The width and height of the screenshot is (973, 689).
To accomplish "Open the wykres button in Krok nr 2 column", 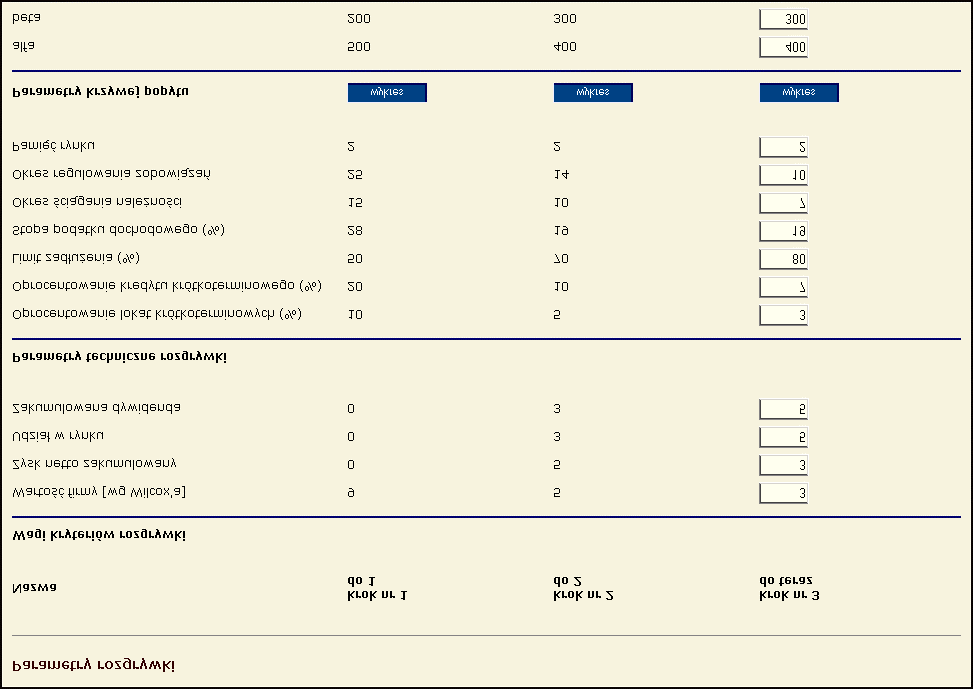I will (x=593, y=92).
